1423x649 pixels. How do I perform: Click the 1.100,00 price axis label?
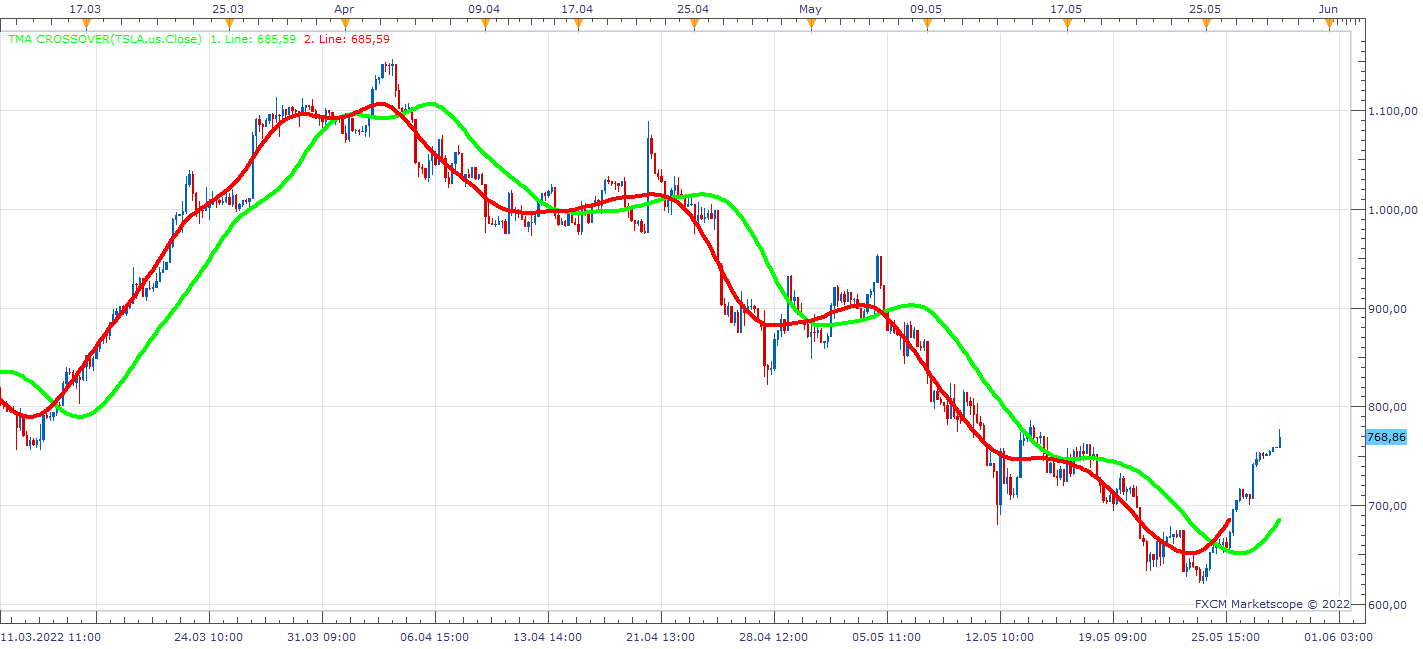[x=1393, y=111]
